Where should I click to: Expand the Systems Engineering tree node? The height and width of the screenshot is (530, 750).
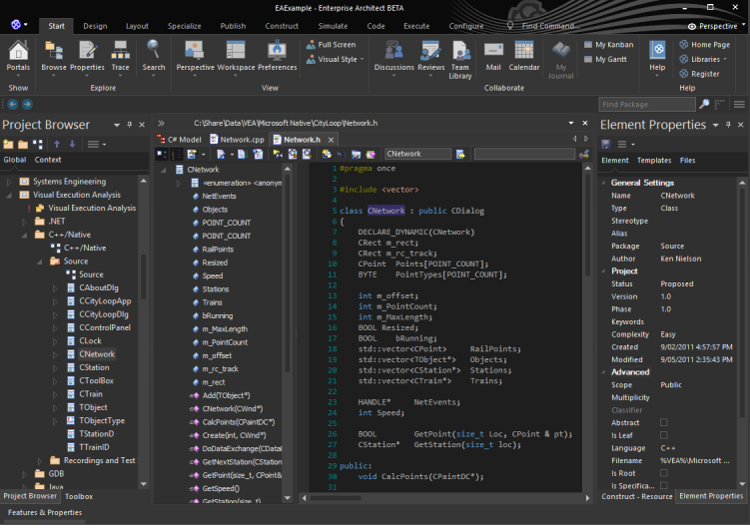coord(9,181)
